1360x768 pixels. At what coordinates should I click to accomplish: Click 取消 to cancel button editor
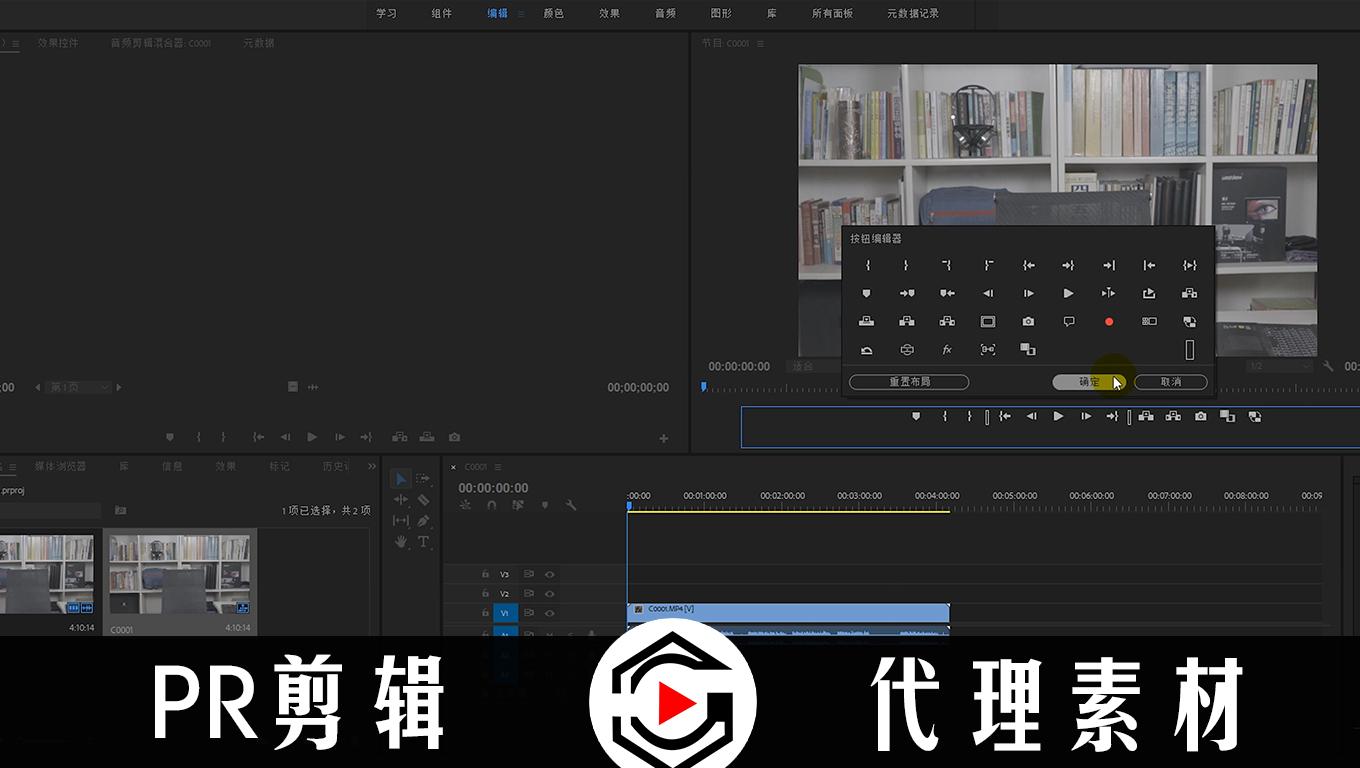[x=1170, y=382]
